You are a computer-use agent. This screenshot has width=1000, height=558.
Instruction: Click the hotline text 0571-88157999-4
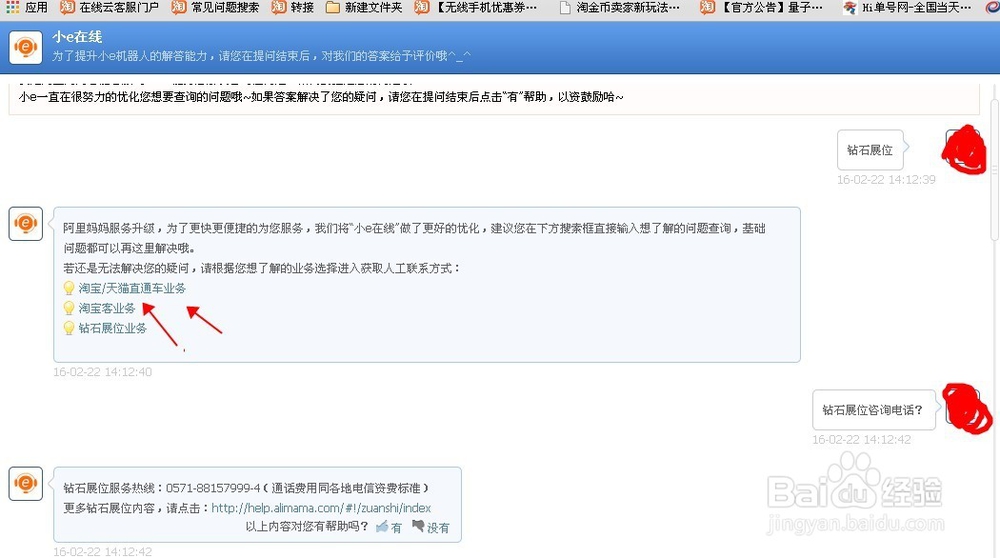[213, 488]
